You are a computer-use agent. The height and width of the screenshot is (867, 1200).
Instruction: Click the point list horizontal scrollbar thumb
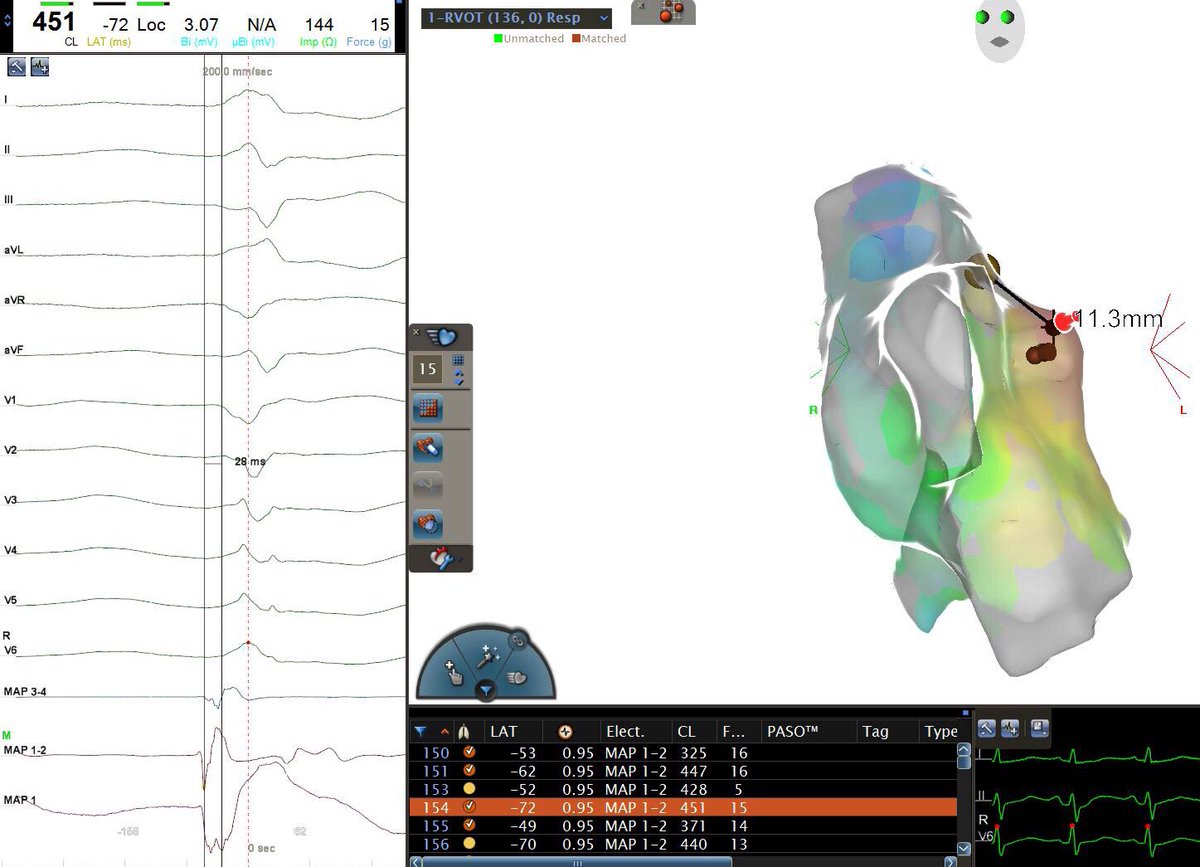(x=576, y=862)
